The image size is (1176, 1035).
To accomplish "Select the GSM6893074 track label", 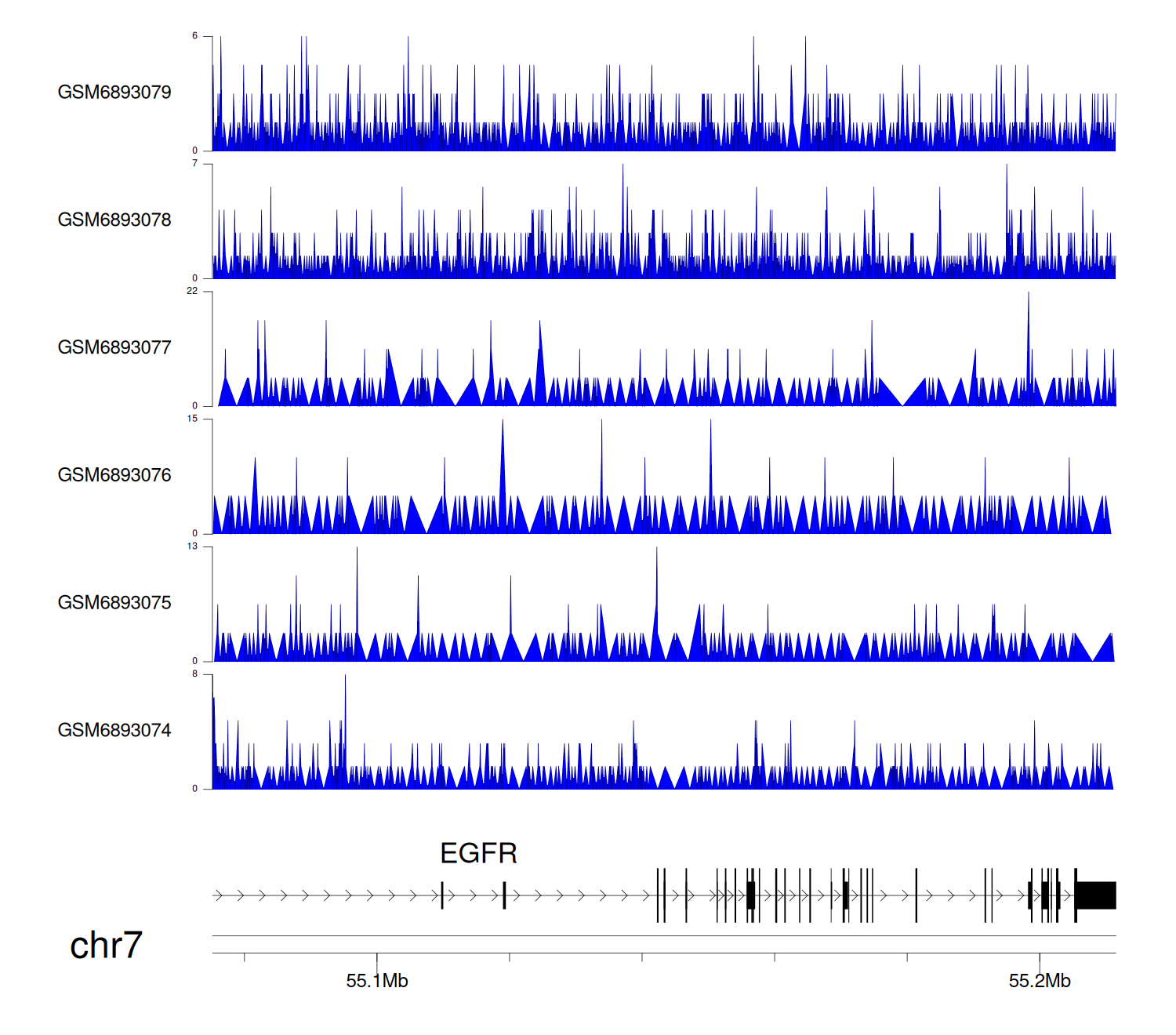I will 114,731.
